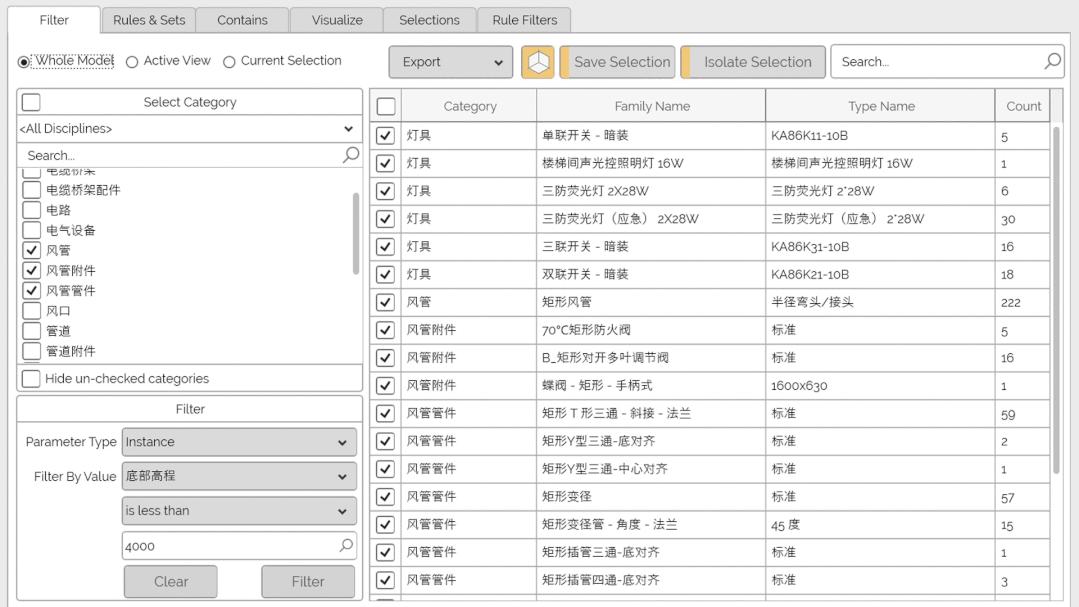Screen dimensions: 1079x607
Task: Check the 电路 category checkbox
Action: 31,209
